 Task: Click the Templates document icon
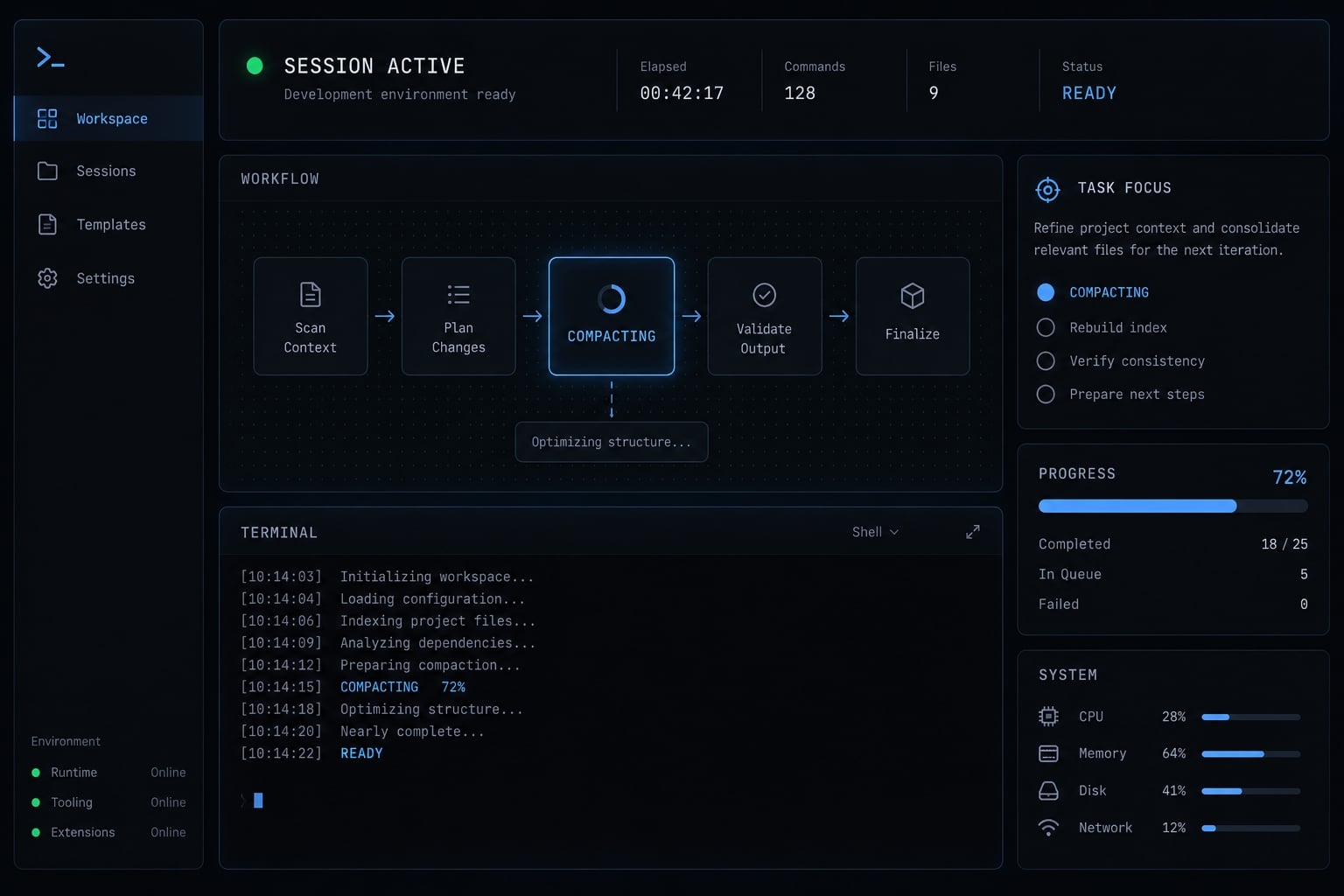[47, 225]
